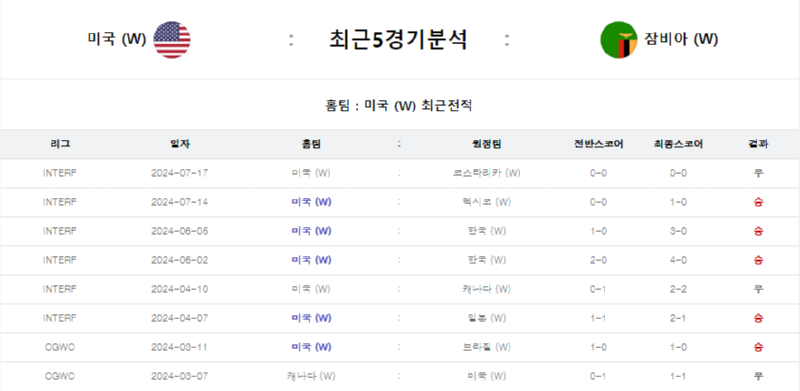
Task: Click away team '캐나다 (W)' in 2024-04-10 row
Action: tap(487, 289)
